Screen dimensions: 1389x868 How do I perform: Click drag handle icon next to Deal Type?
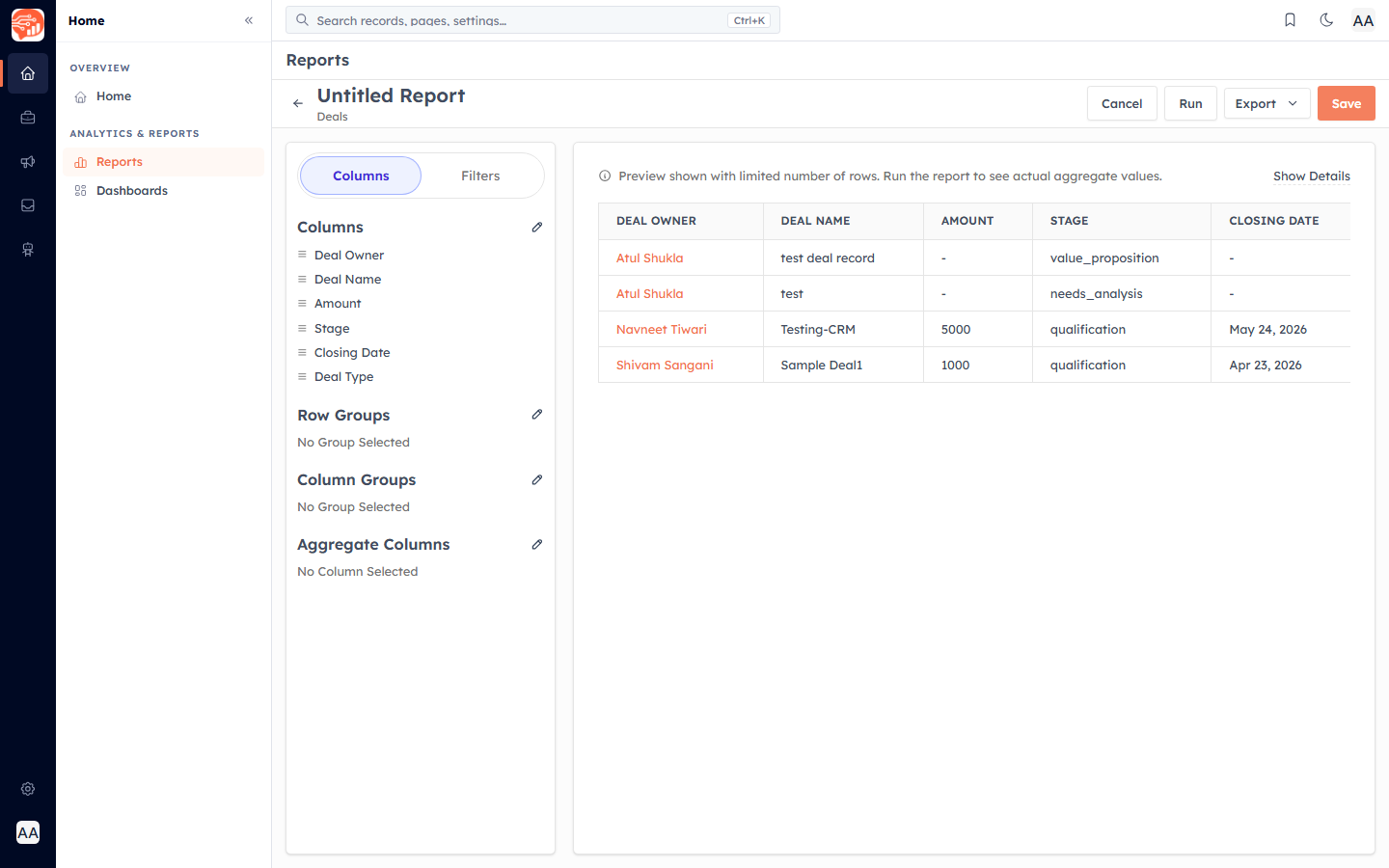pos(302,376)
